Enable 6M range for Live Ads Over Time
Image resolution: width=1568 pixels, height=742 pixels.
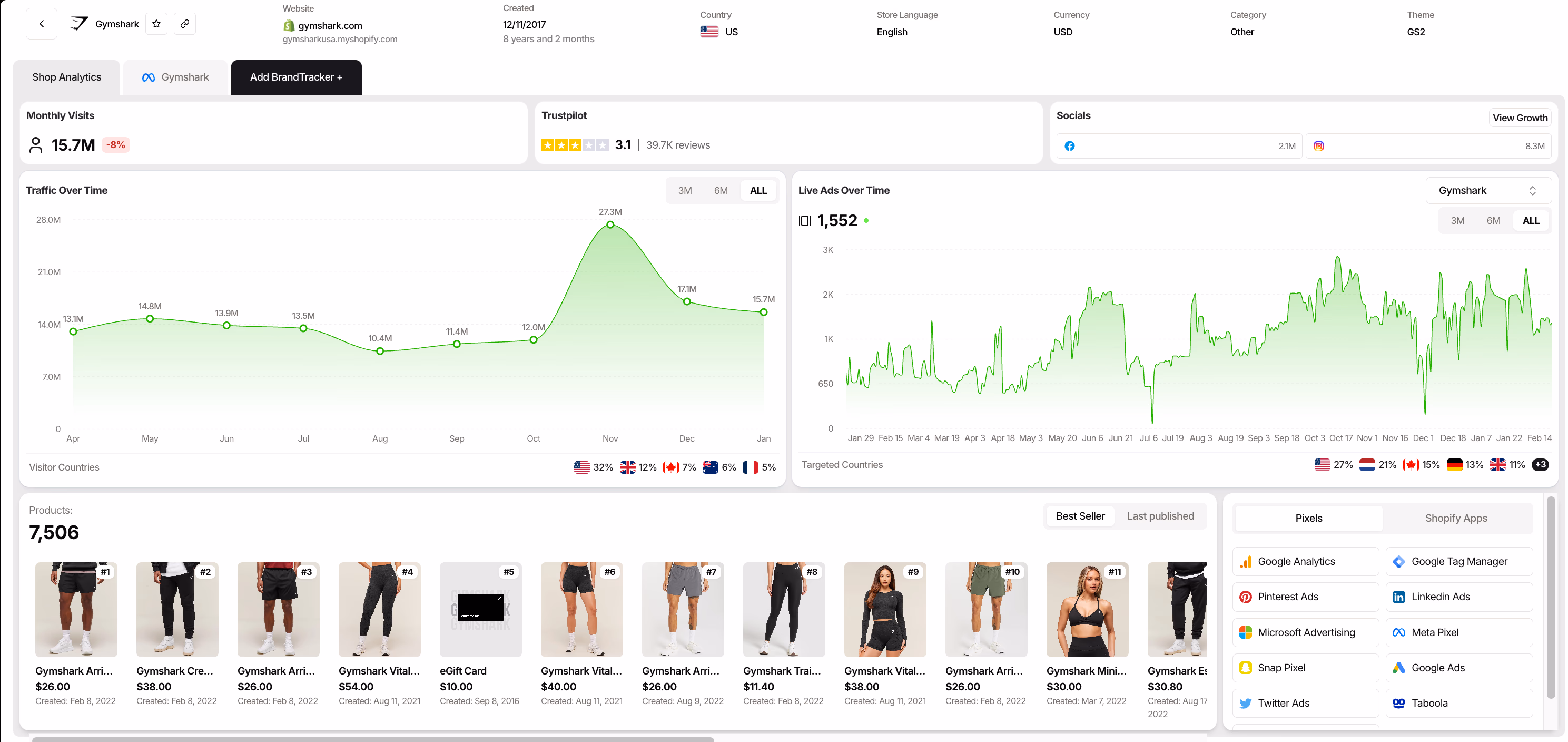[1494, 220]
